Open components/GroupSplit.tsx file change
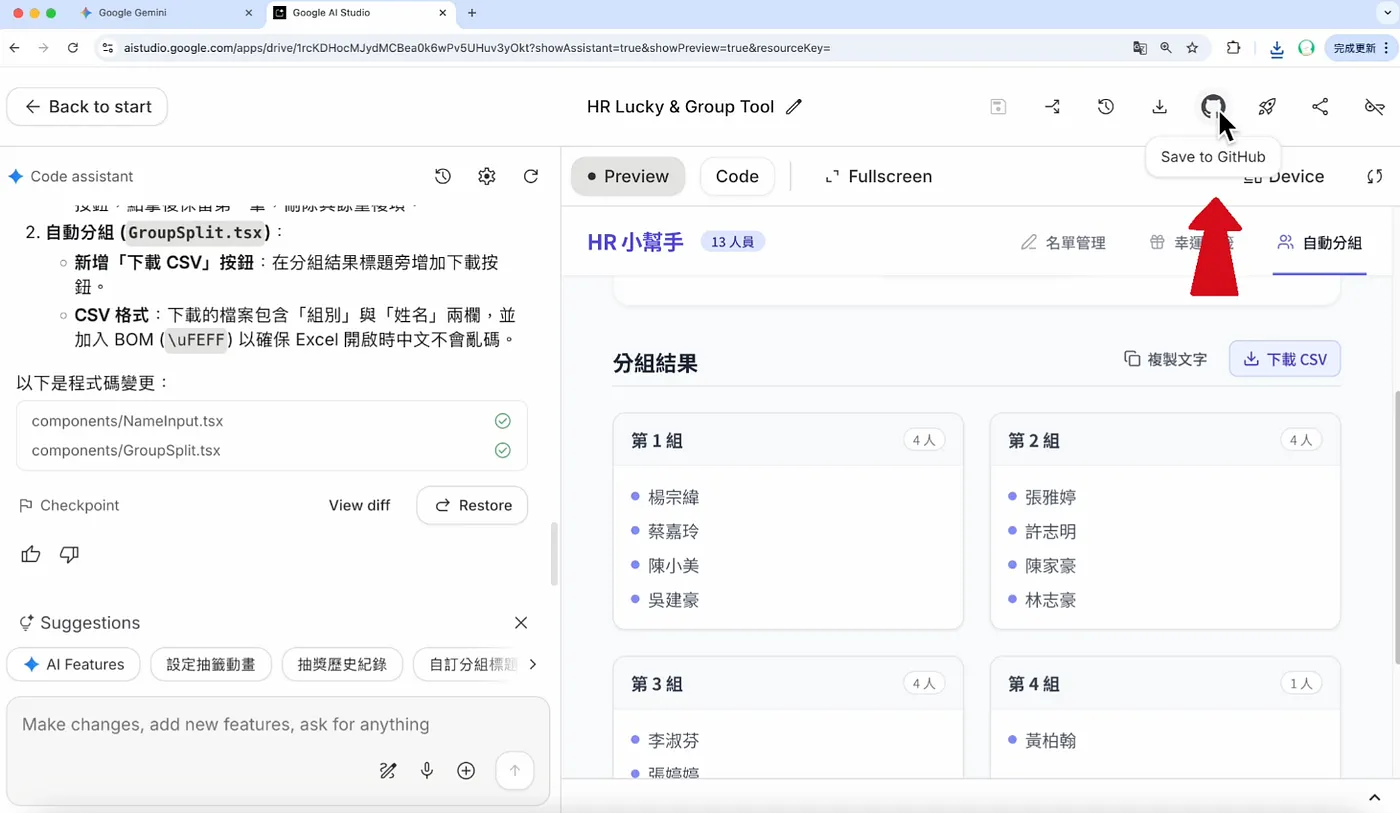The width and height of the screenshot is (1400, 813). (272, 450)
